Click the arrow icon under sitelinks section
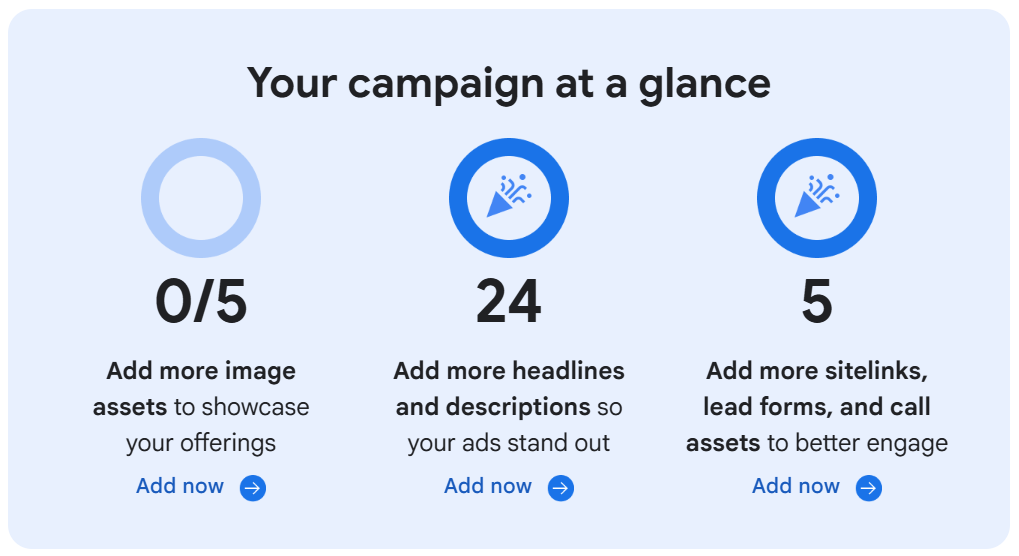 pos(869,488)
